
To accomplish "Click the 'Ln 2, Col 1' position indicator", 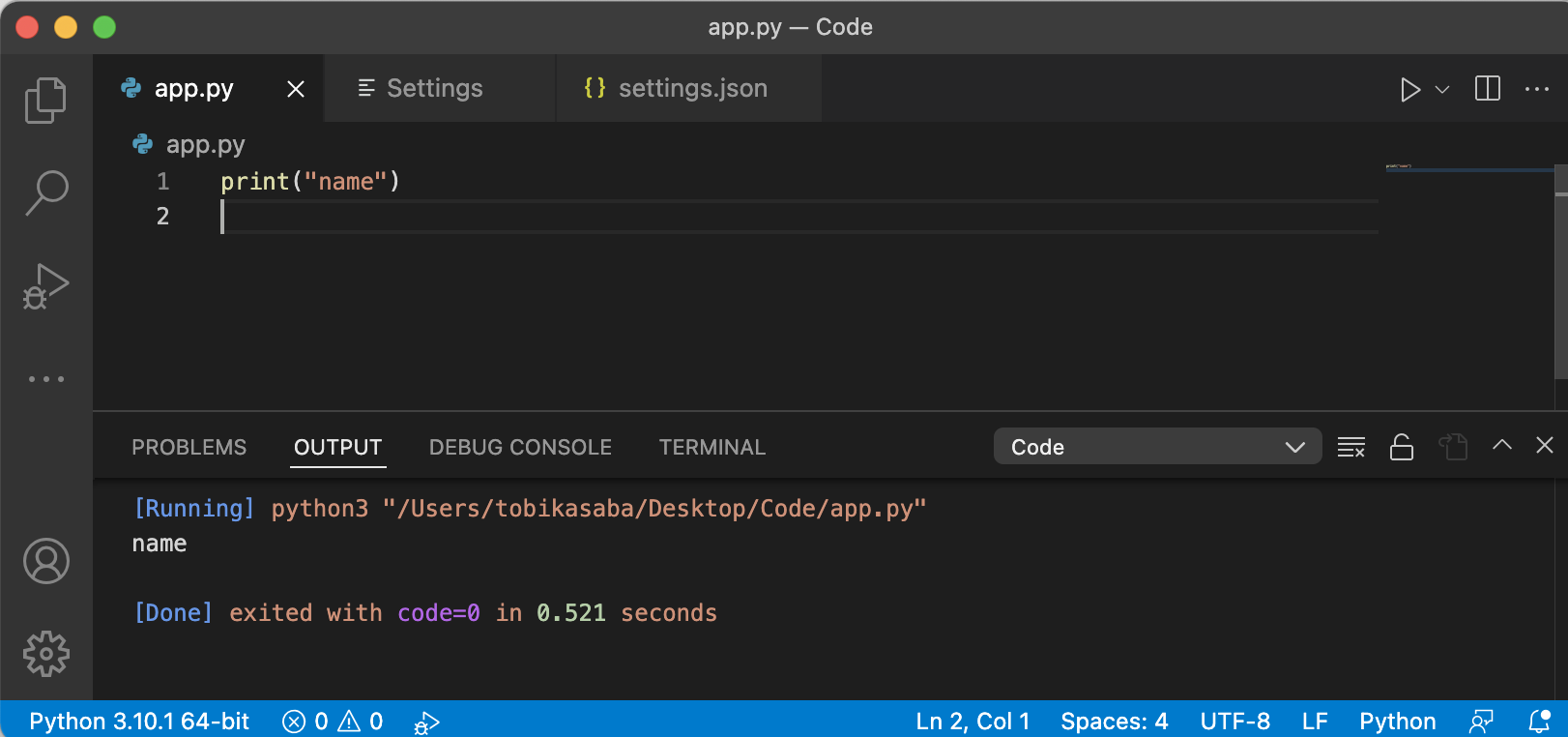I will point(973,722).
